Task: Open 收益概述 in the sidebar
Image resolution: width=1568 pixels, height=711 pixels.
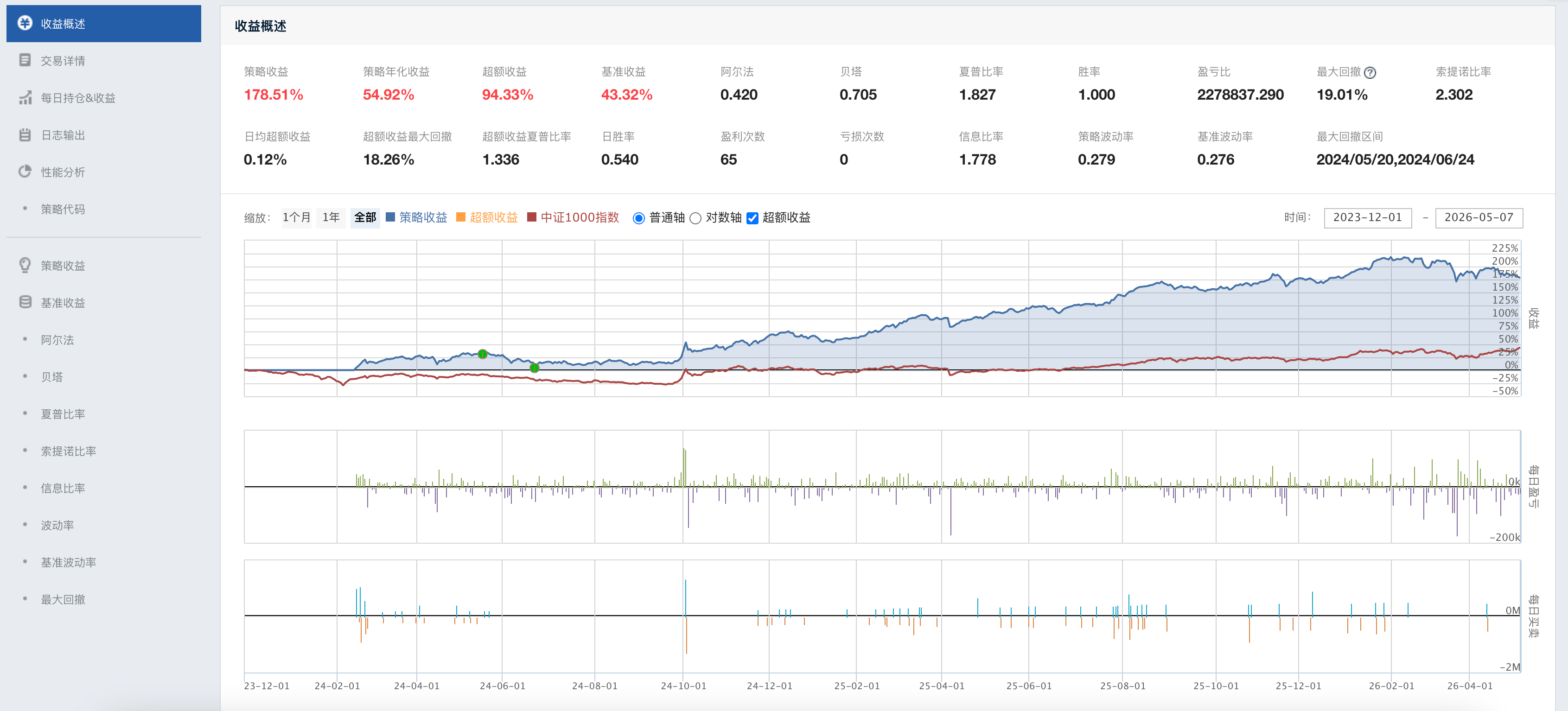Action: (x=103, y=24)
